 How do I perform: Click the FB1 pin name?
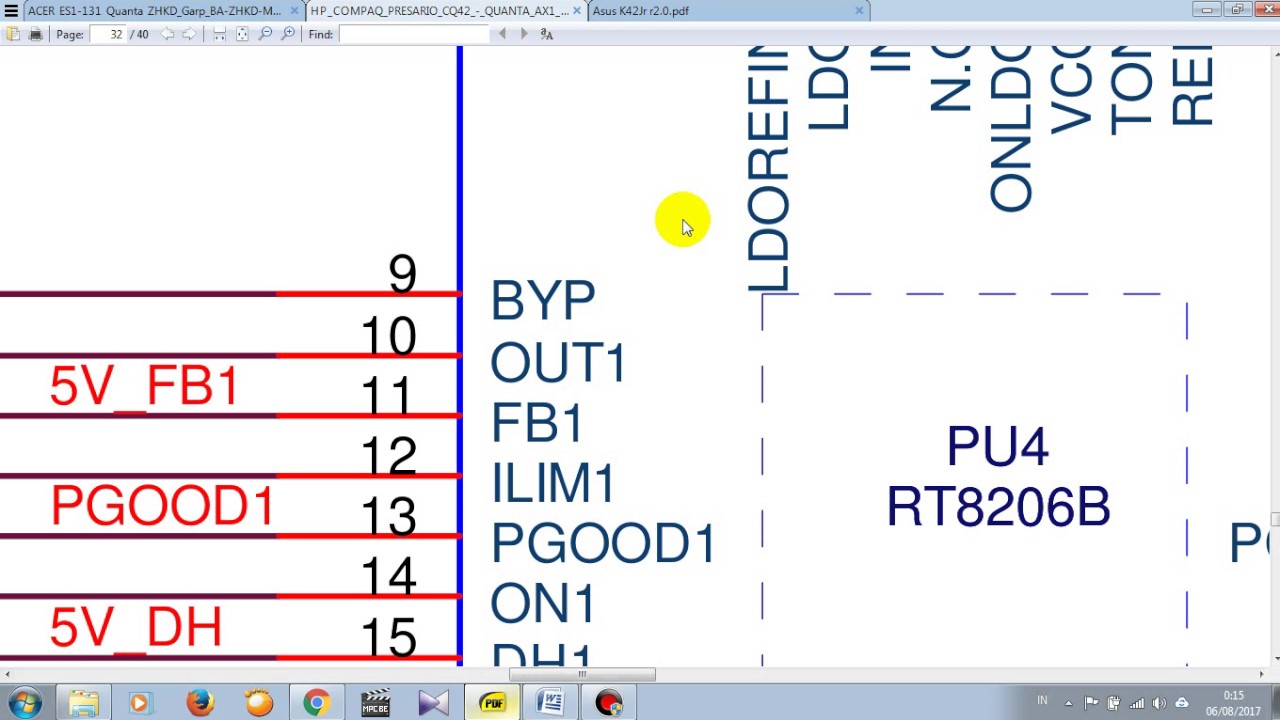pos(537,423)
